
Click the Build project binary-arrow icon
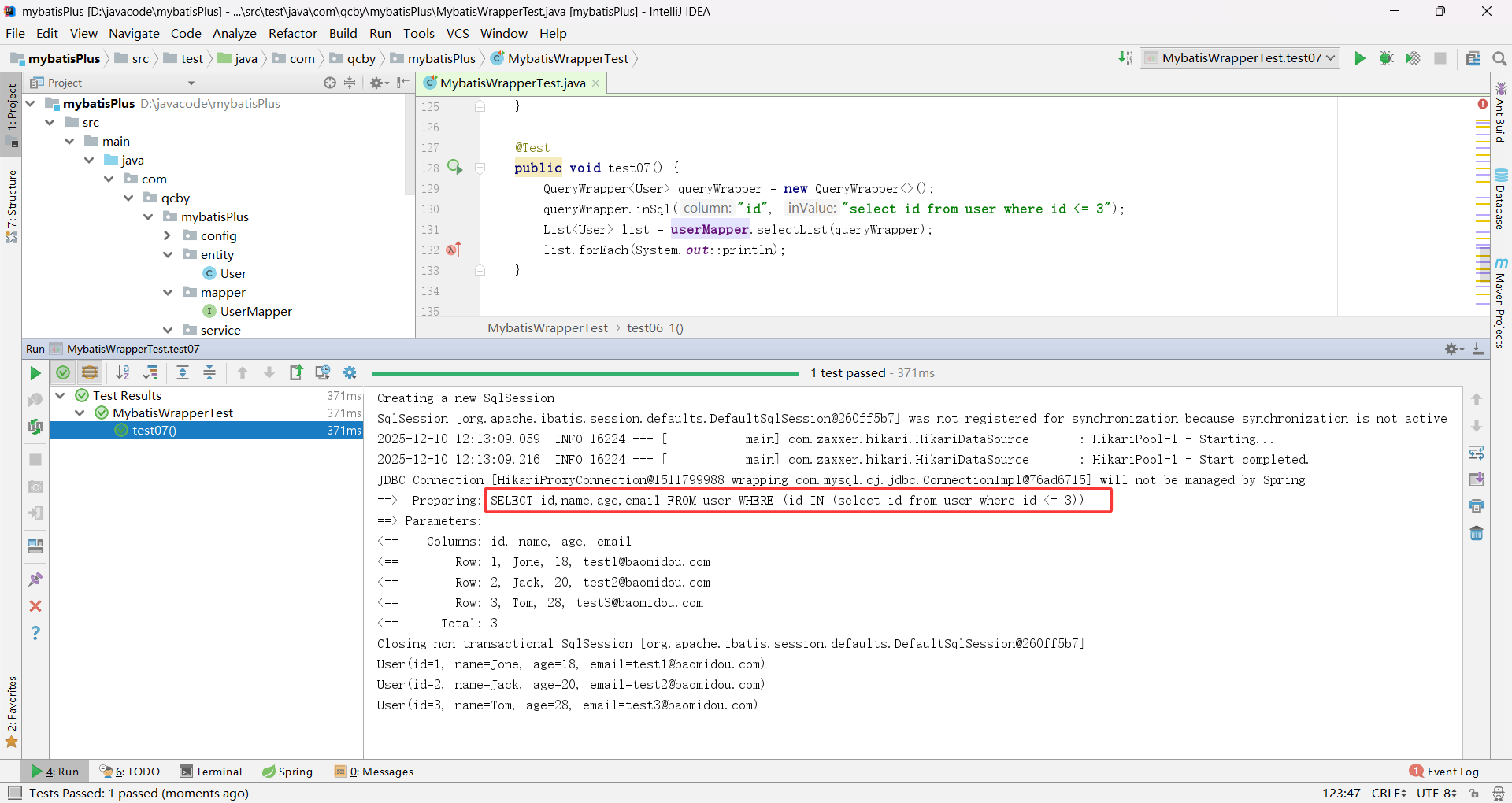click(x=1125, y=58)
